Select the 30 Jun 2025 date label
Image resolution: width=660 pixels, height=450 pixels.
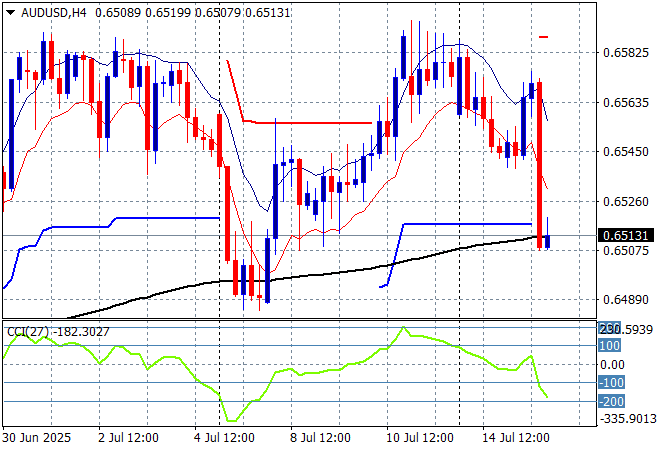(37, 438)
